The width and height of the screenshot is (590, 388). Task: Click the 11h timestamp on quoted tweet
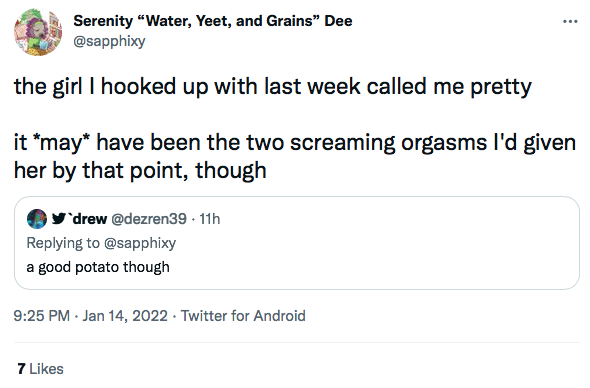(x=210, y=219)
